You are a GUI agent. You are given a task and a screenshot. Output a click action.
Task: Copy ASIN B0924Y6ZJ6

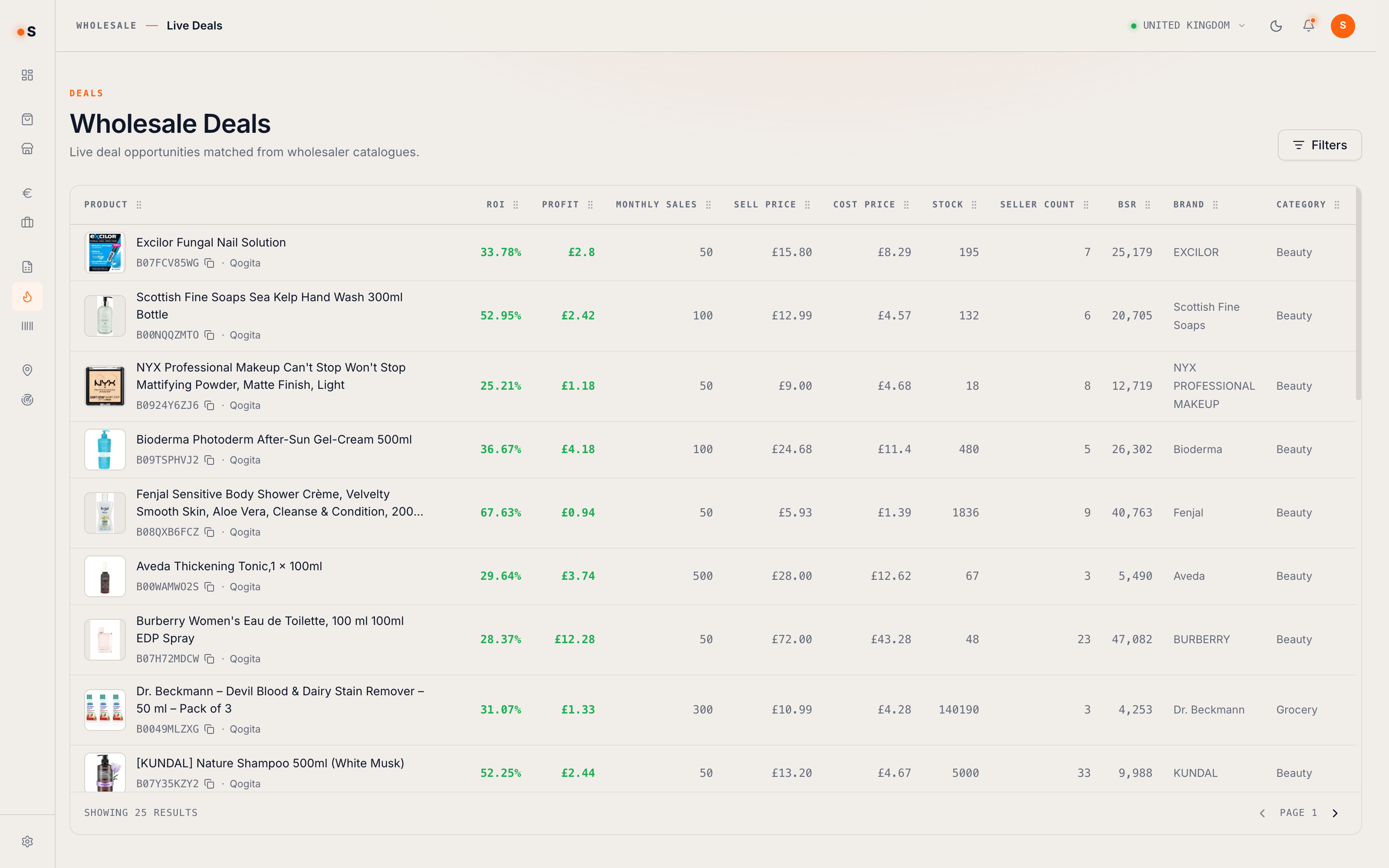click(210, 405)
